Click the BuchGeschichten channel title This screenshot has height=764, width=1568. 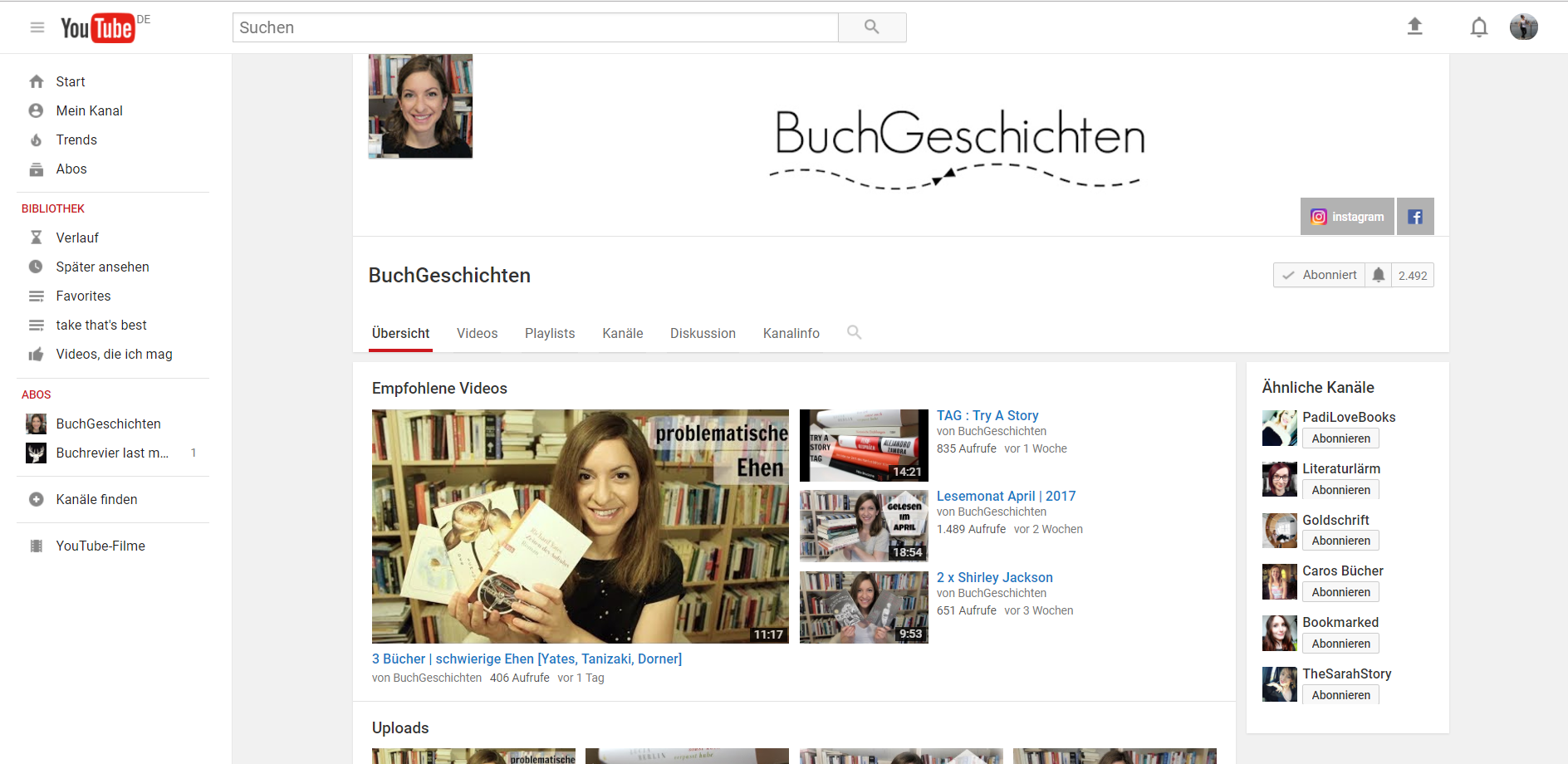click(449, 275)
